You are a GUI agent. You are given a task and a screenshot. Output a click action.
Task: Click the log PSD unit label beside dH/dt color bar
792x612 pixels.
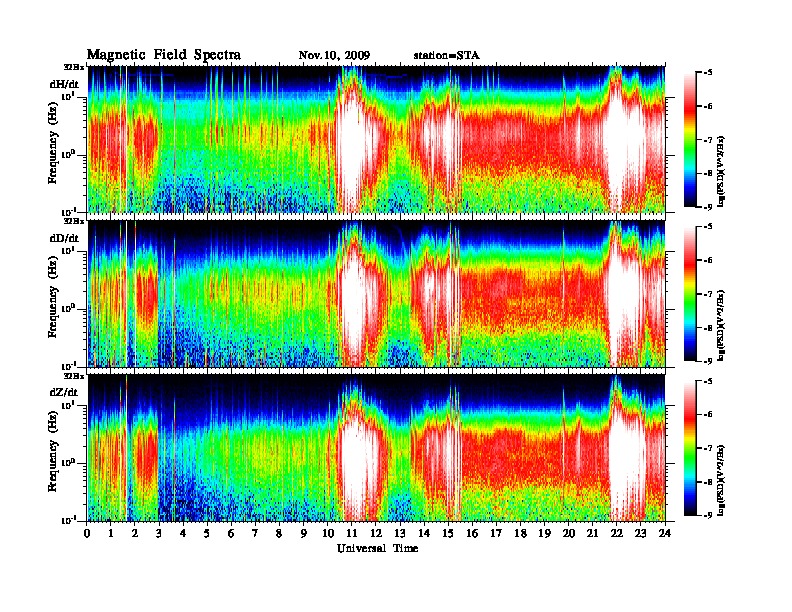[x=722, y=171]
